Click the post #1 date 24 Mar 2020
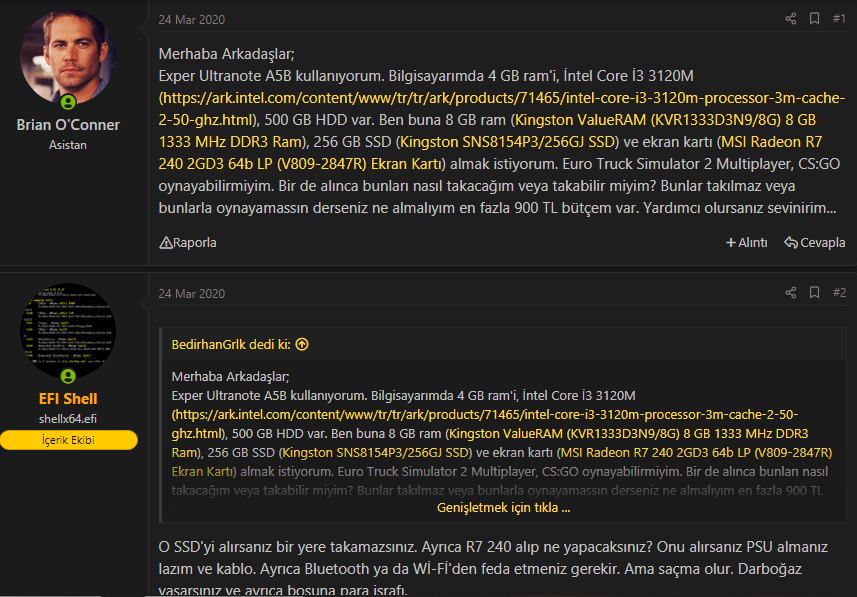The image size is (857, 597). tap(191, 20)
